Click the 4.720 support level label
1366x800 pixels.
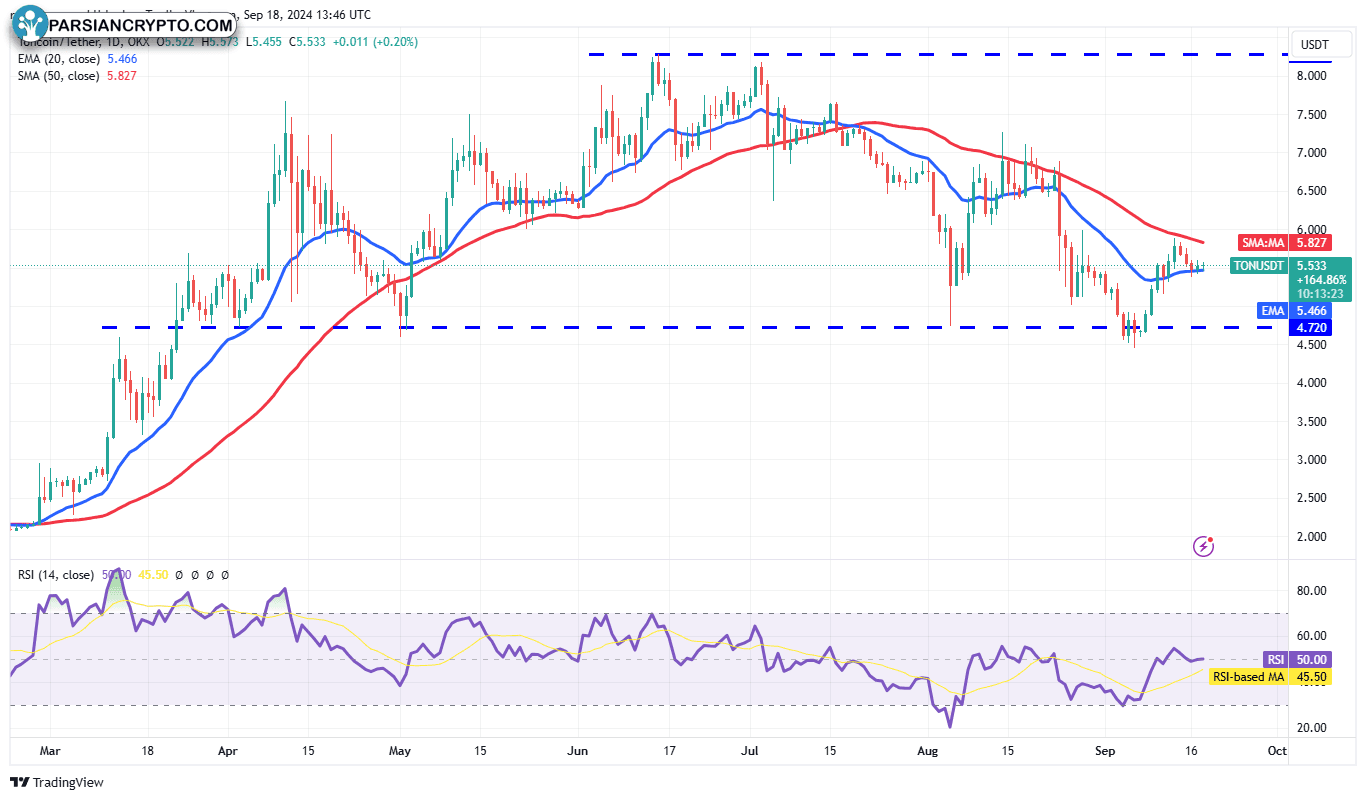(x=1311, y=327)
